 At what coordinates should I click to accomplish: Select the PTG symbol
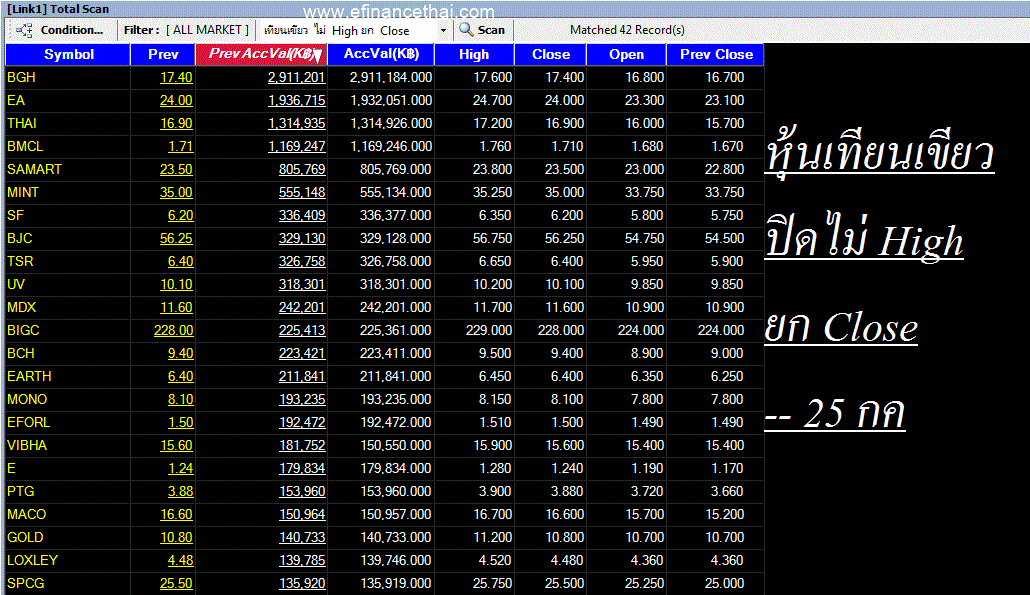(20, 491)
